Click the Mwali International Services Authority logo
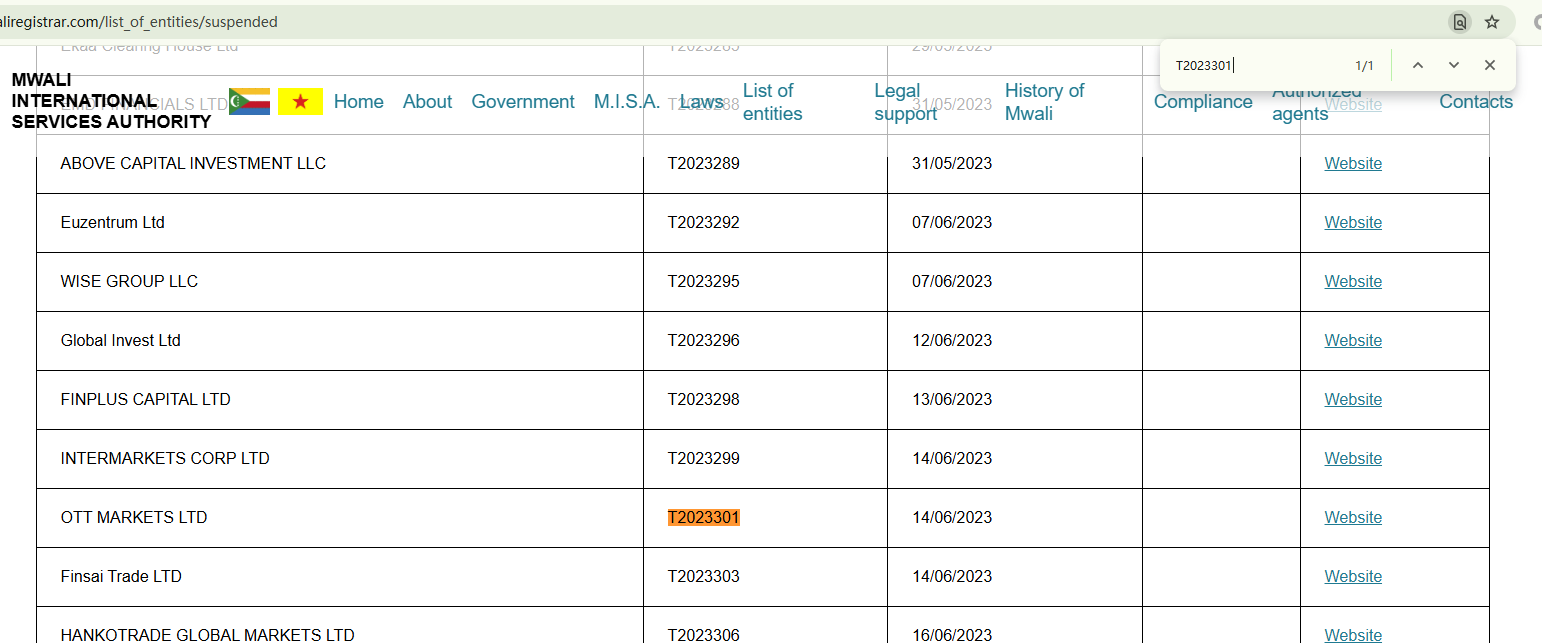Screen dimensions: 1542x643 click(111, 101)
